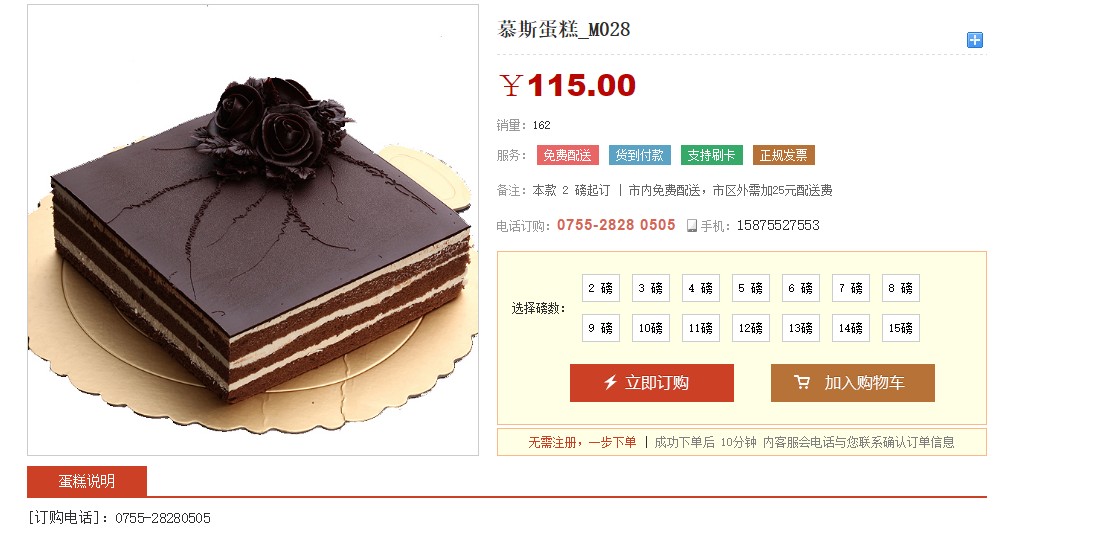Pick the 8 磅 weight box
Screen dimensions: 1096x540
coord(900,288)
